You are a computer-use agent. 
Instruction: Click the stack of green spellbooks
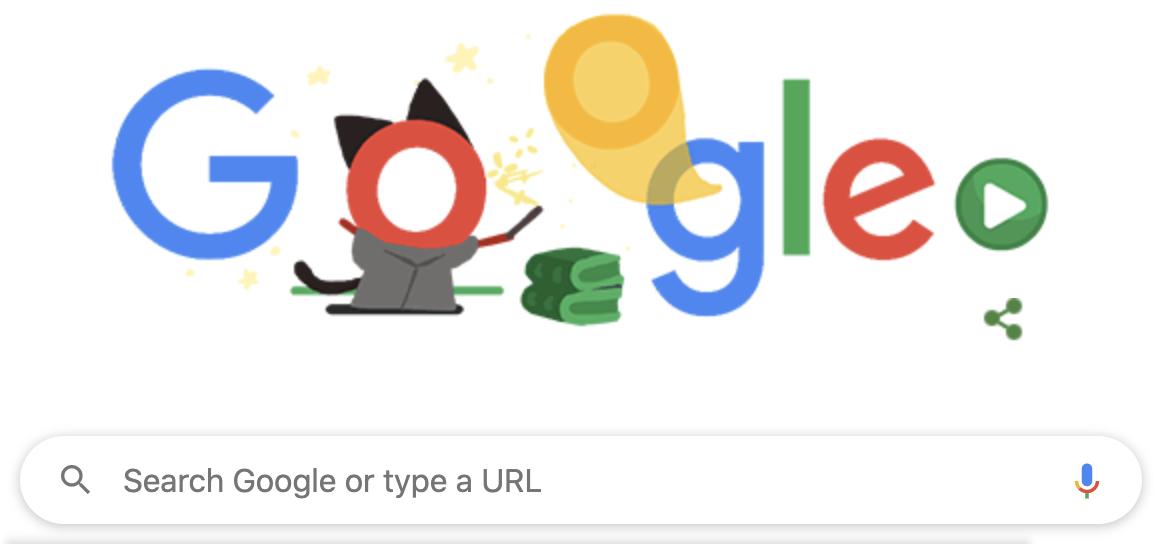point(574,286)
